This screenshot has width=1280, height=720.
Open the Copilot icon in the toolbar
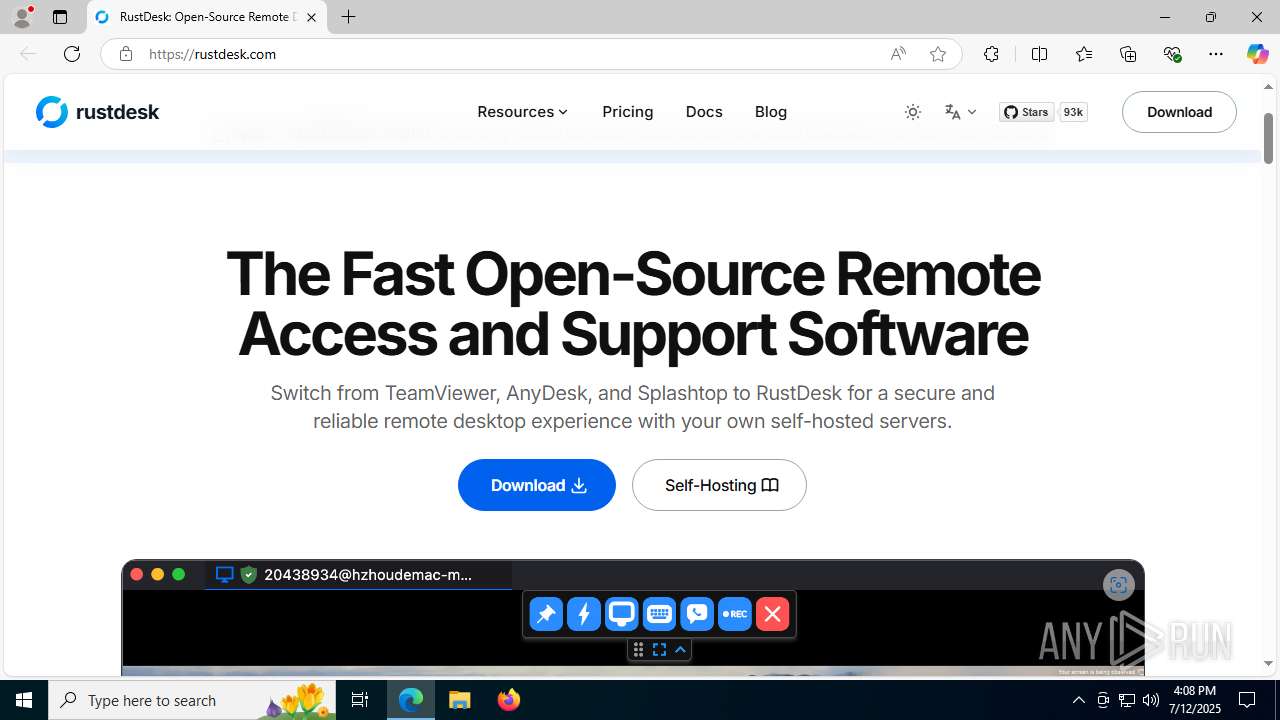[1257, 54]
